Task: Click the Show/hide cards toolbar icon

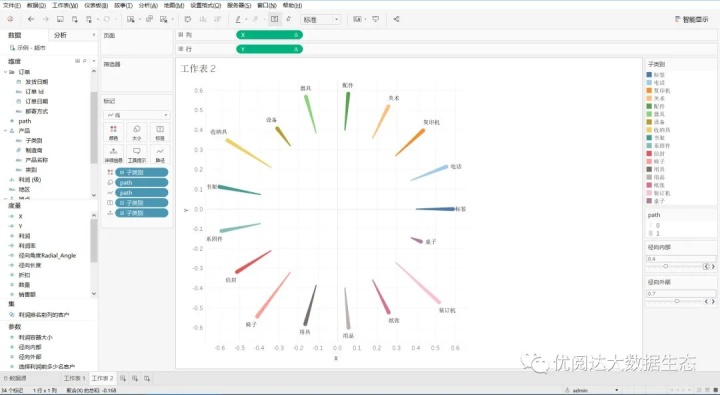Action: click(x=357, y=19)
